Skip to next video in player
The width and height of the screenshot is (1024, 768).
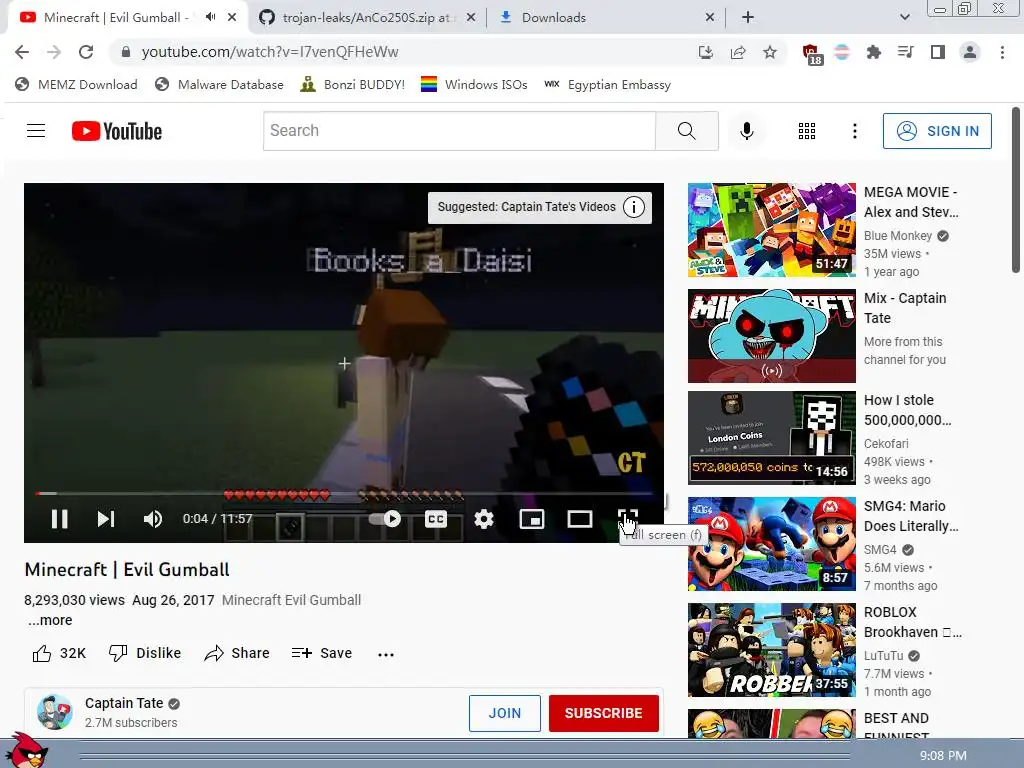(106, 519)
